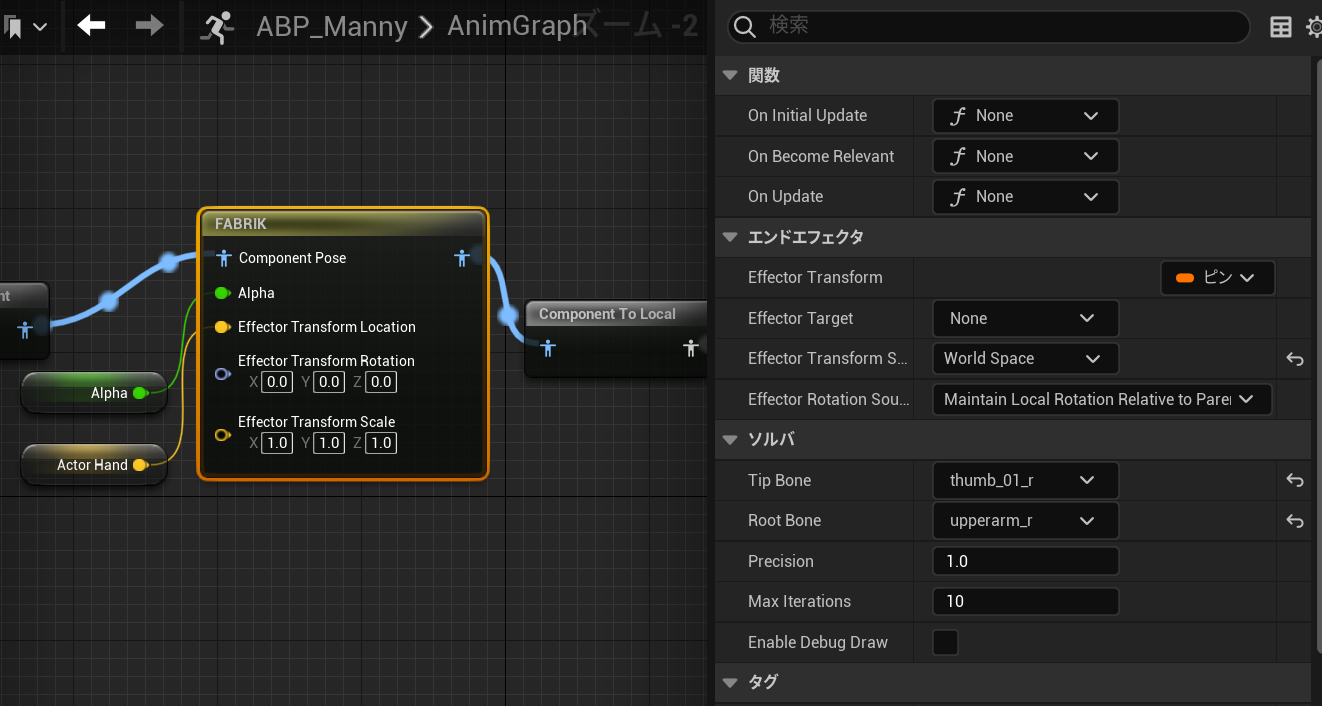Collapse the タグ section
Viewport: 1322px width, 706px height.
(x=730, y=682)
